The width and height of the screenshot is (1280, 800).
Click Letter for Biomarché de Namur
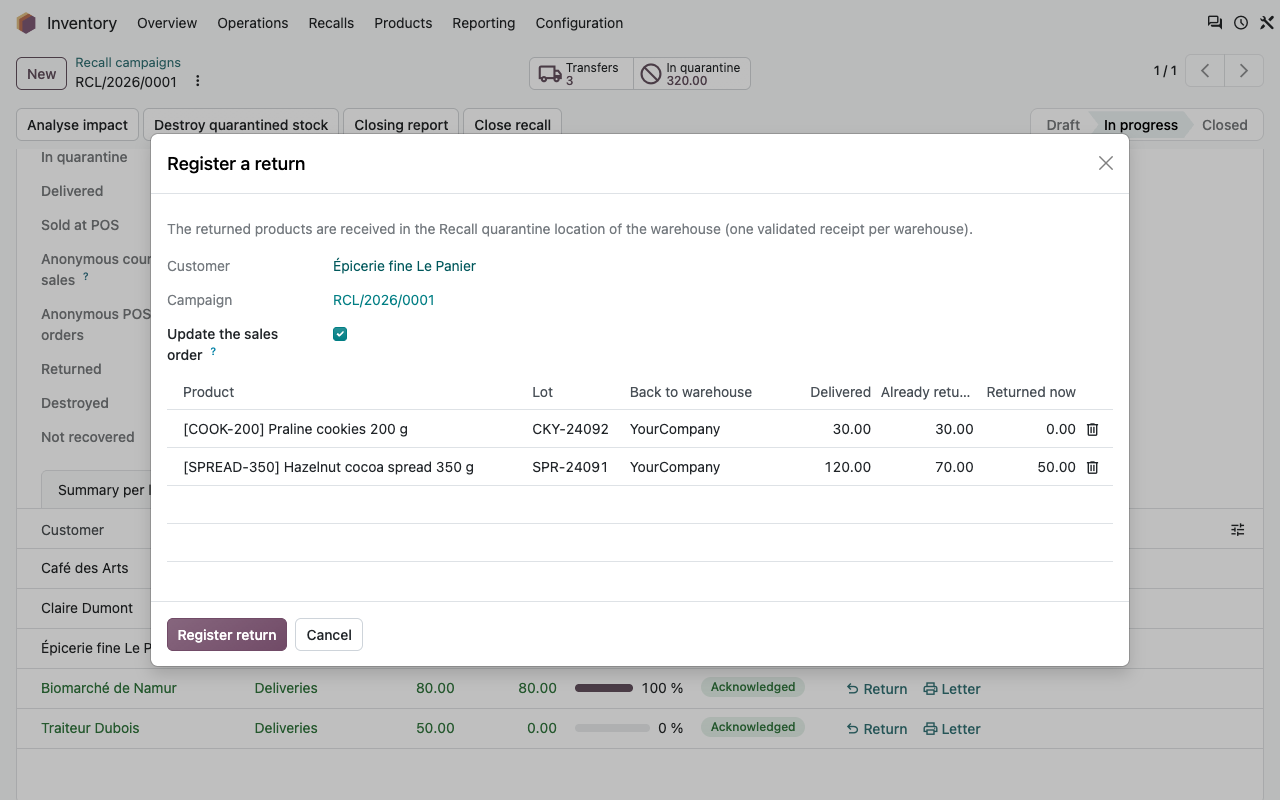(952, 689)
